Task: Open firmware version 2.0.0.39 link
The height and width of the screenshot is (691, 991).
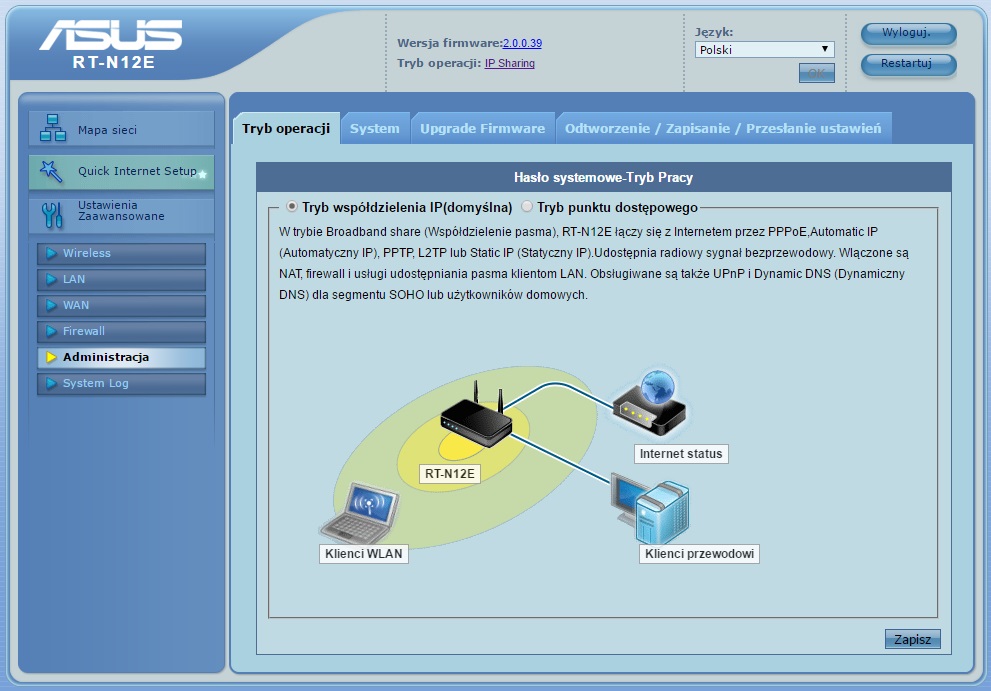Action: pyautogui.click(x=522, y=43)
